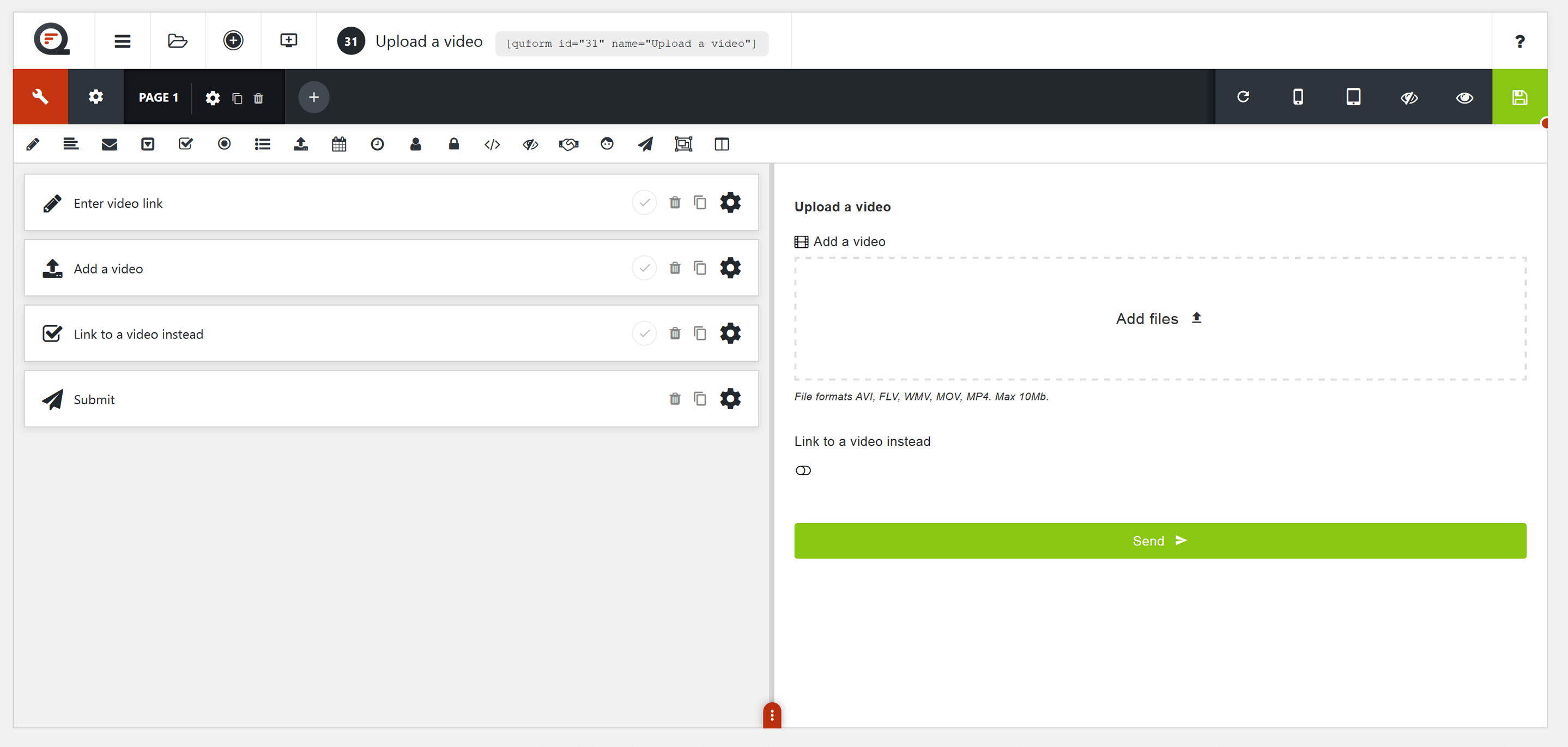Add a File upload element
1568x747 pixels.
(x=301, y=144)
